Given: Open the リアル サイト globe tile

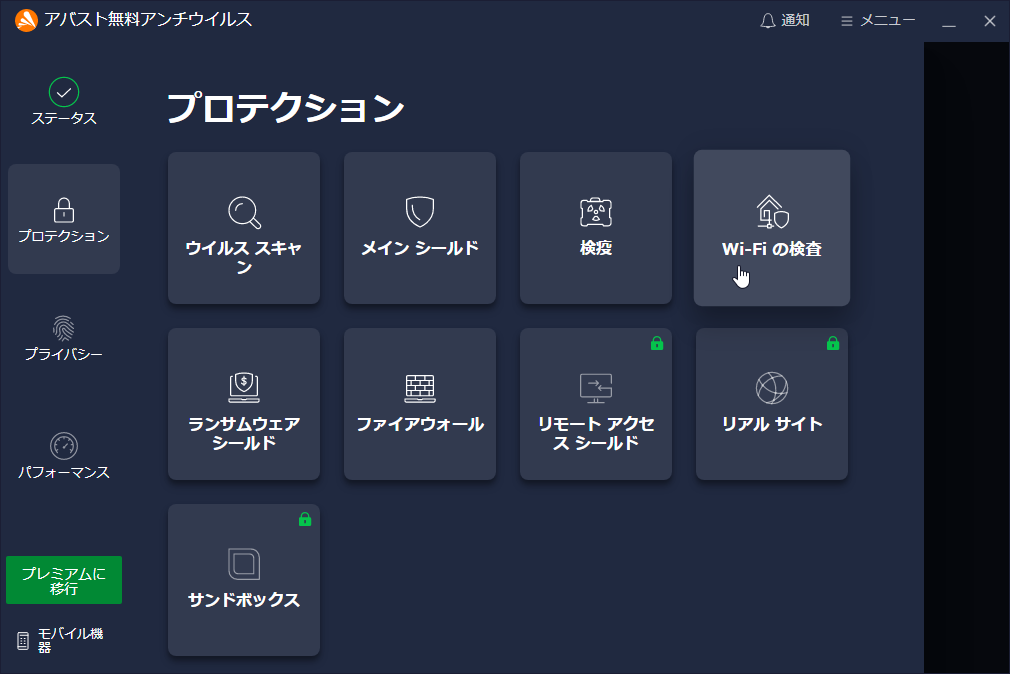Looking at the screenshot, I should 772,403.
